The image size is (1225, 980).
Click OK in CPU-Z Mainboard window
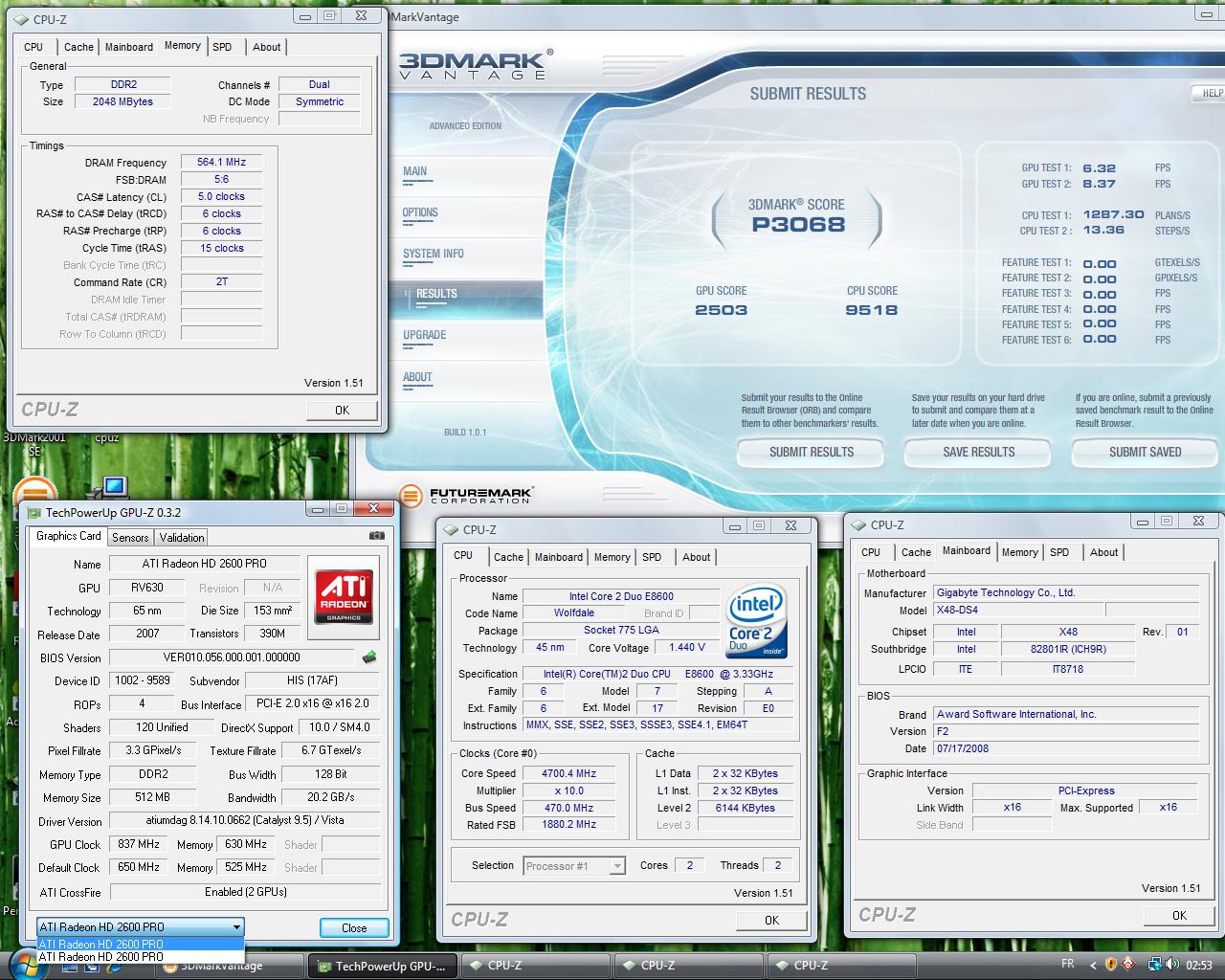point(1179,915)
